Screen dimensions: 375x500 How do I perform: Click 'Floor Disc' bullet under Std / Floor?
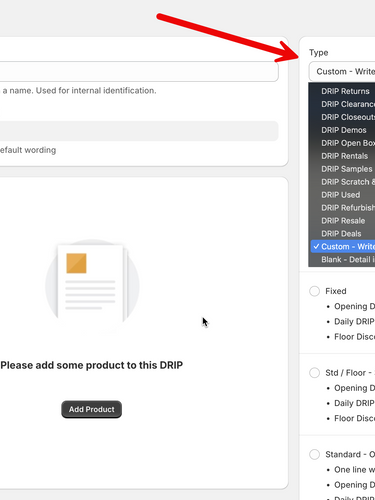(354, 418)
